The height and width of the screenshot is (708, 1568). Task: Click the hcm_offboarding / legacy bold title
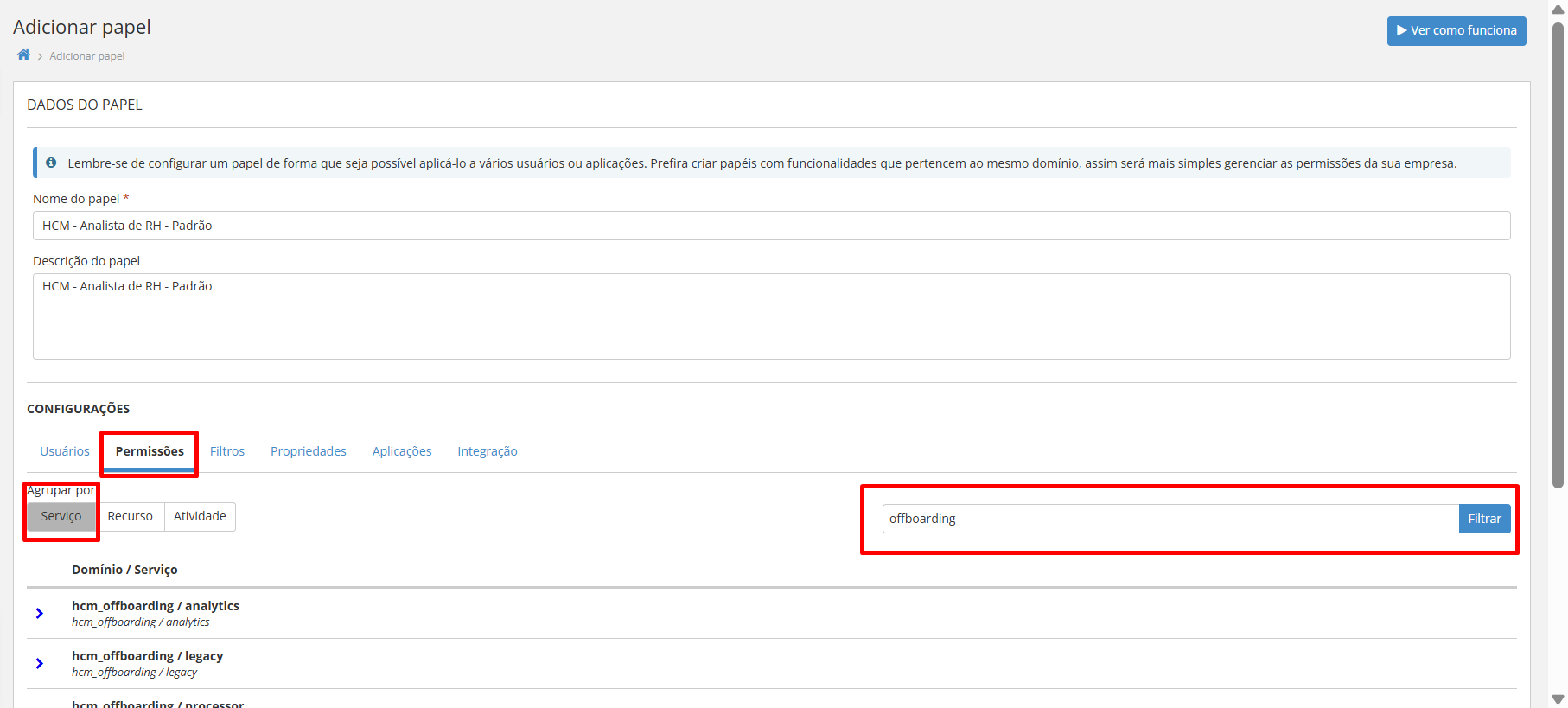(148, 656)
